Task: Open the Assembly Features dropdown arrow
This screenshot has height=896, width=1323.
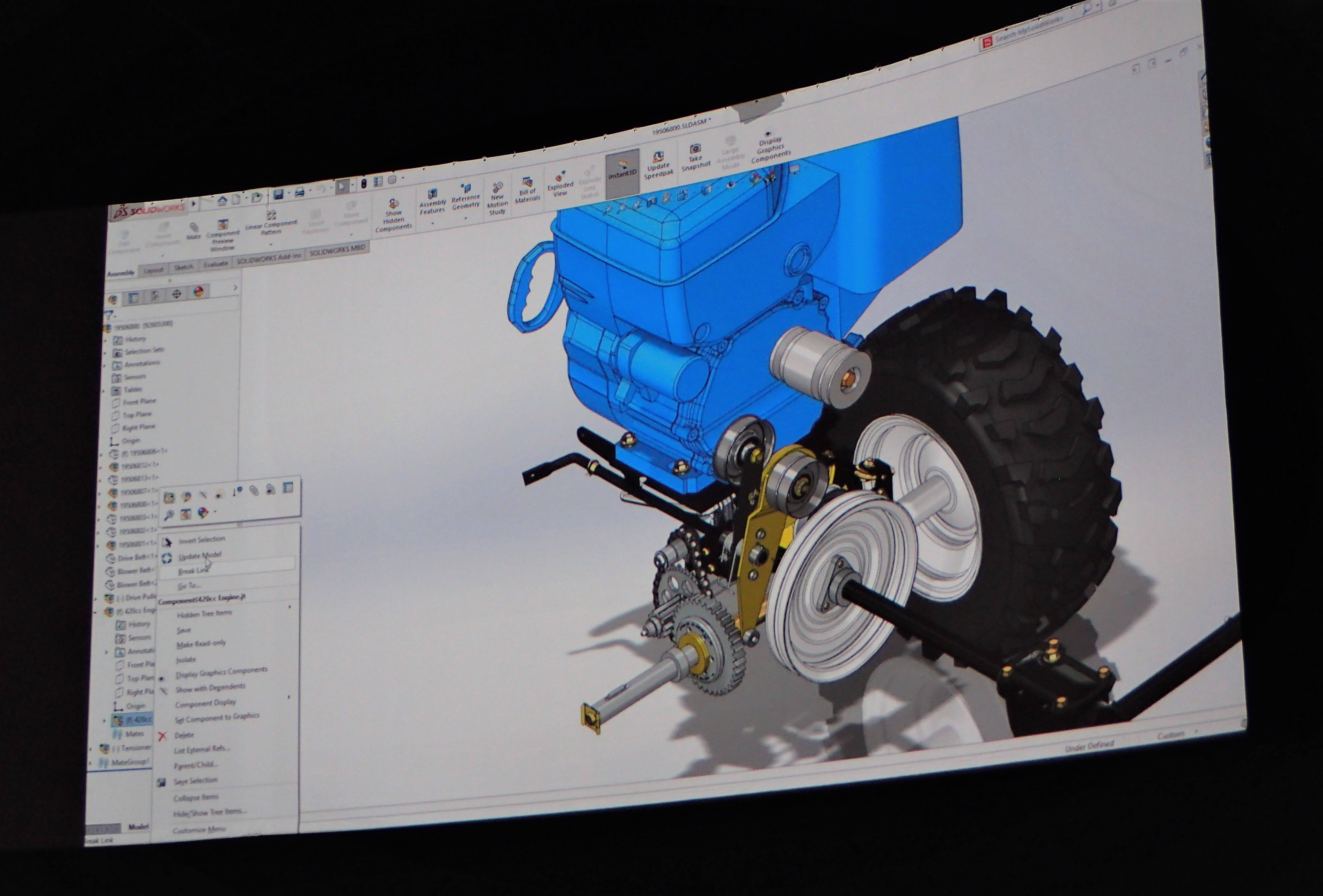Action: tap(432, 224)
